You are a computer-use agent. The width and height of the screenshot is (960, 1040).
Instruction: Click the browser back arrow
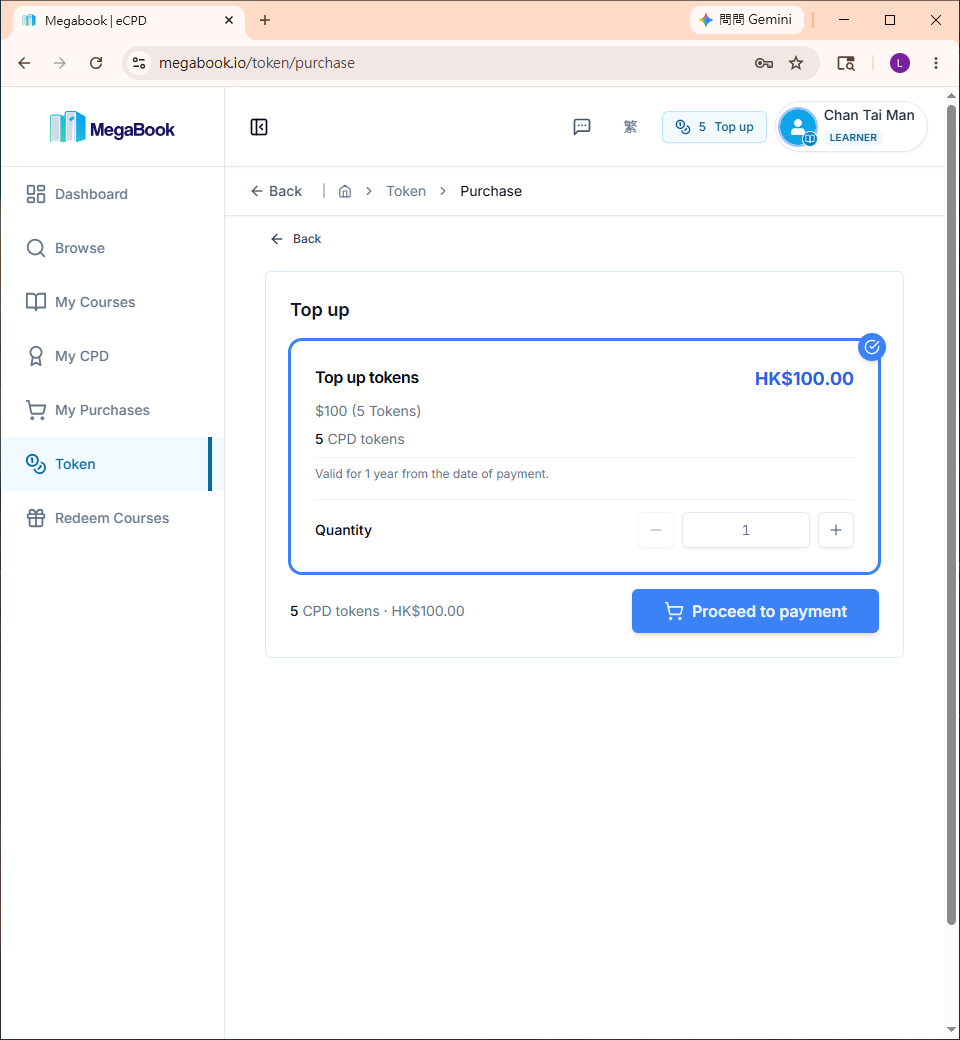(25, 63)
